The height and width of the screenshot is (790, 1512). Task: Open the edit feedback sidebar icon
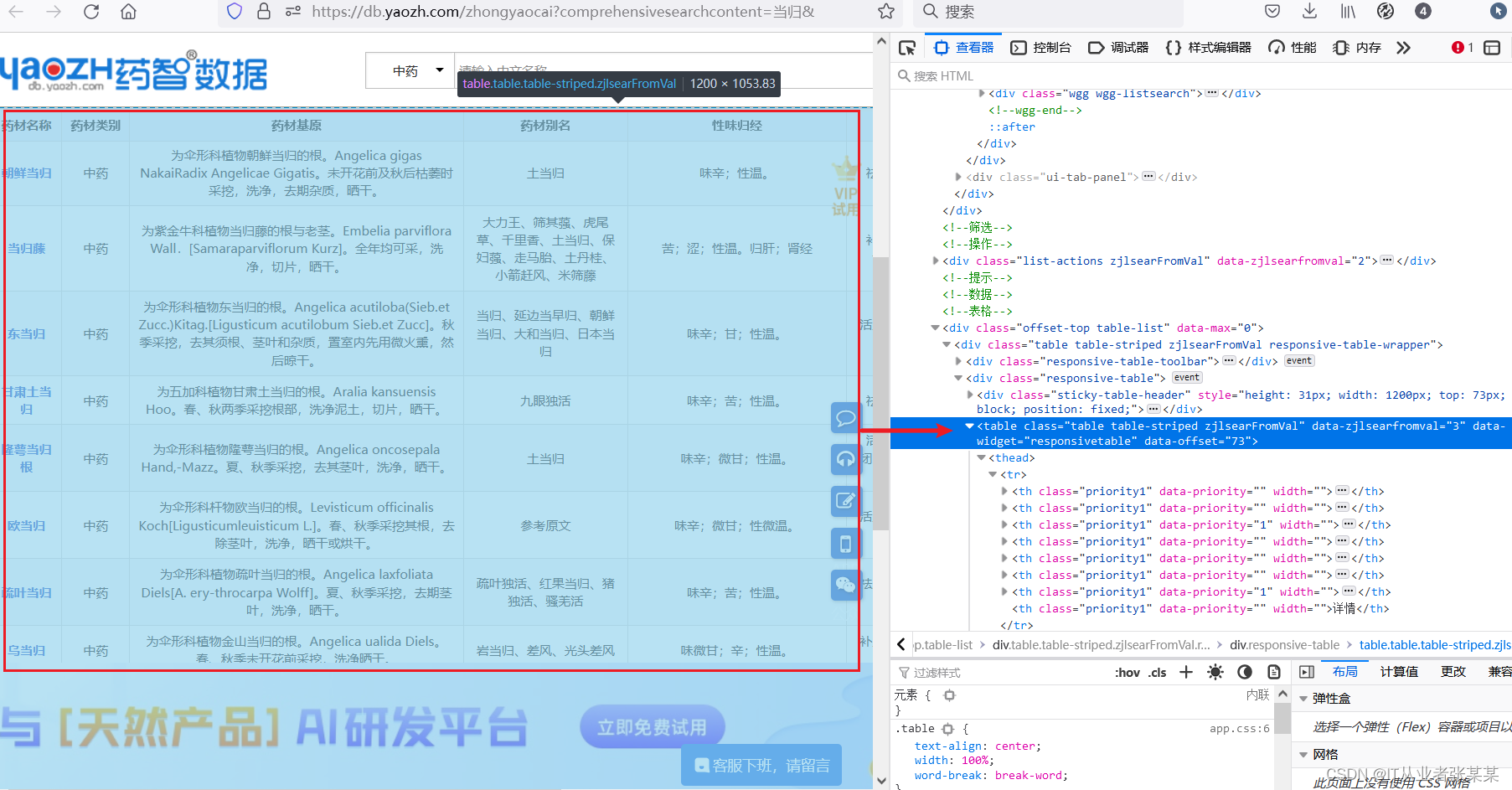[x=846, y=501]
